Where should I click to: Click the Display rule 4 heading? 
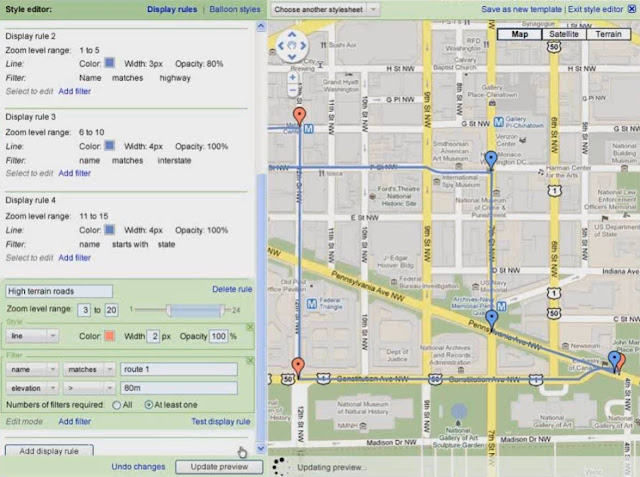point(31,200)
